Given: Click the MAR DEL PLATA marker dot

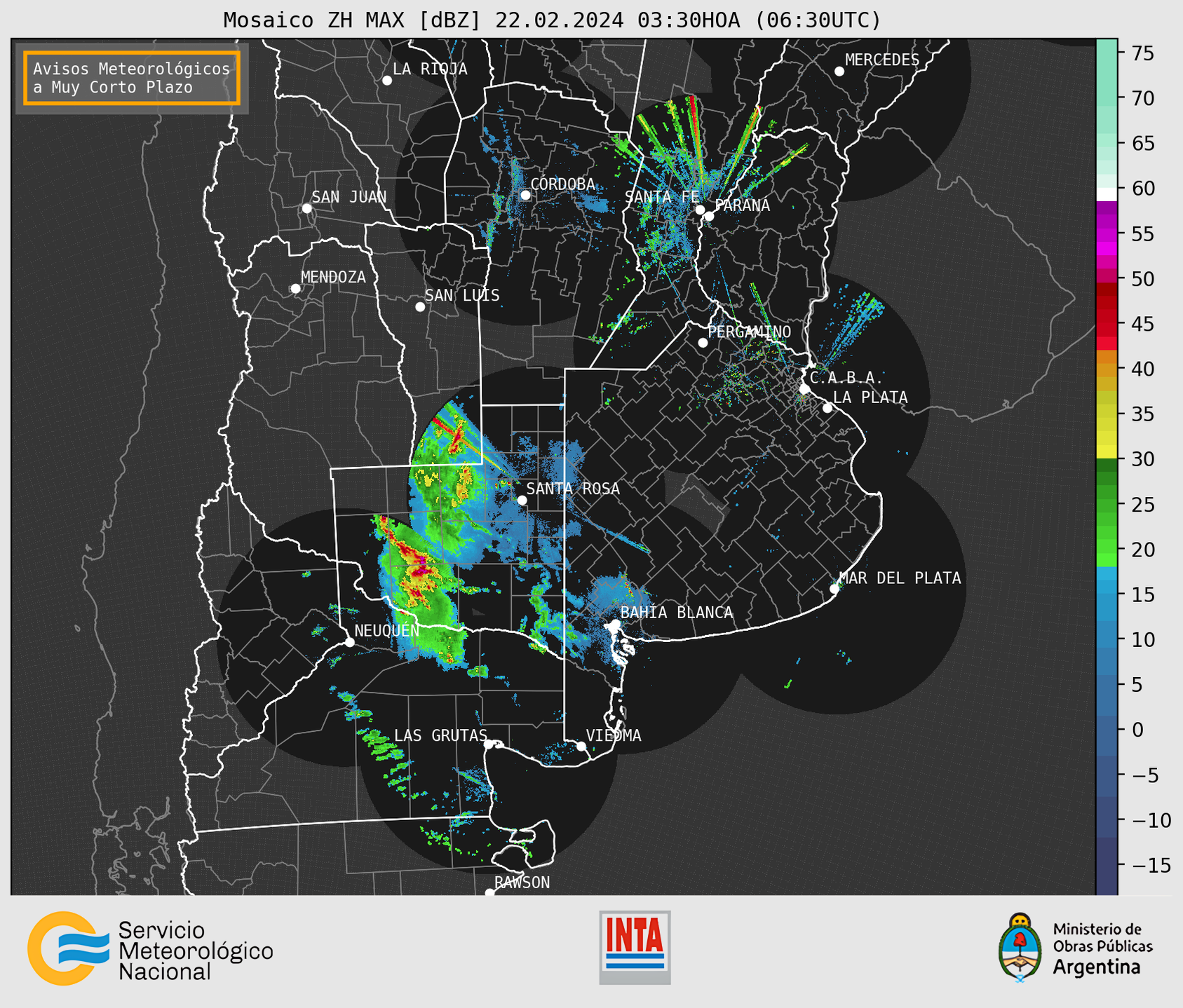Looking at the screenshot, I should [834, 589].
